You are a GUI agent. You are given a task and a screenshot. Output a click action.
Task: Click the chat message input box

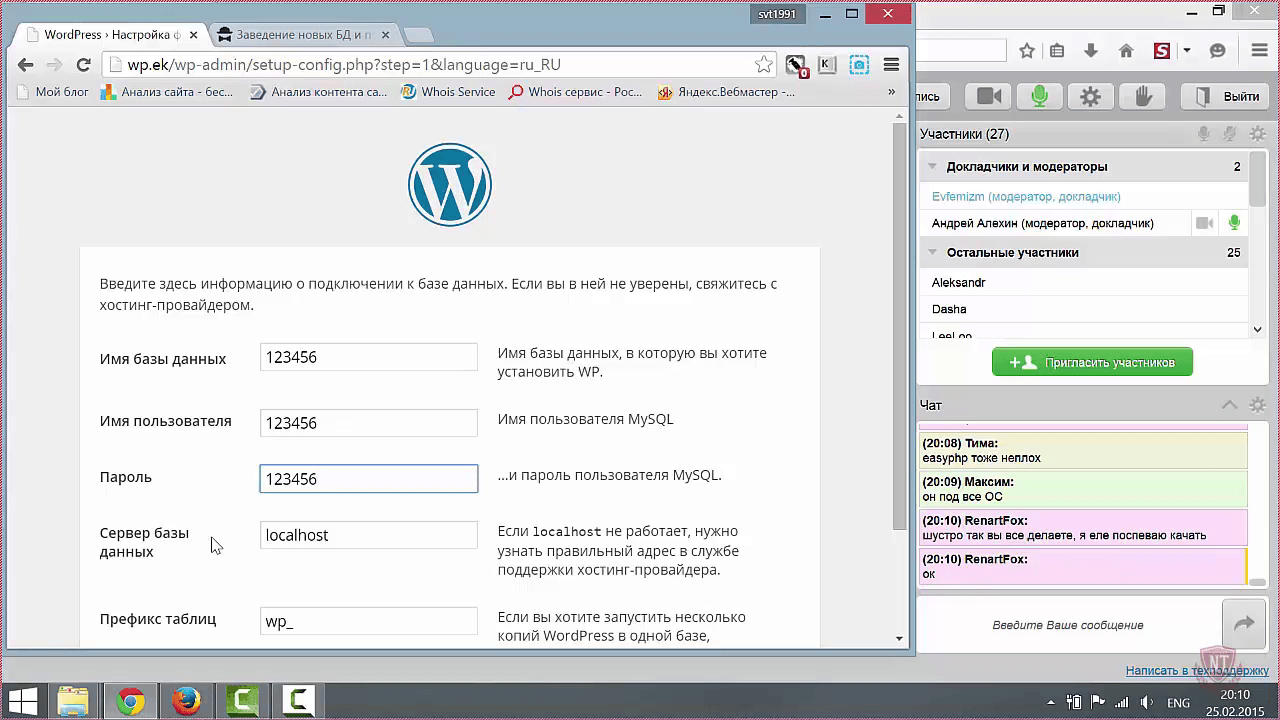click(x=1068, y=625)
